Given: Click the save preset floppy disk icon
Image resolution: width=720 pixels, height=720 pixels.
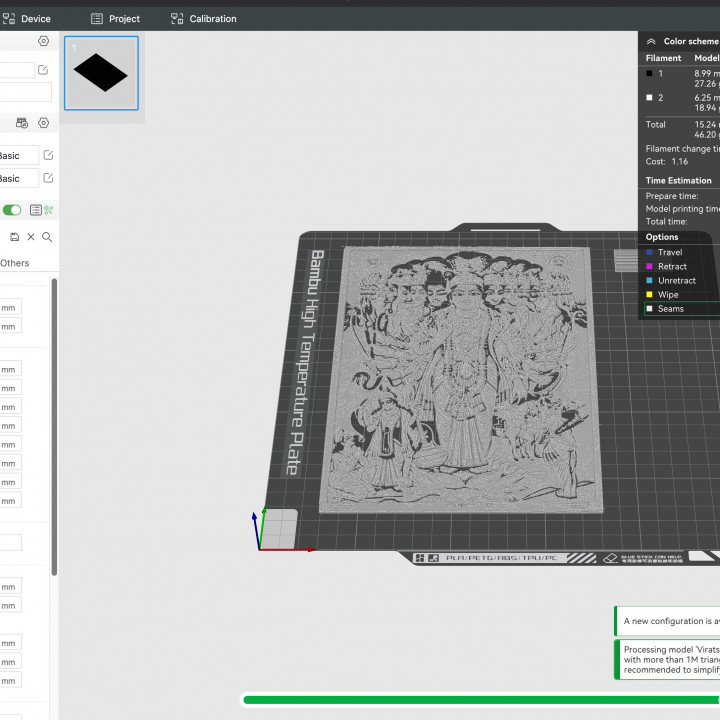Looking at the screenshot, I should pyautogui.click(x=15, y=237).
